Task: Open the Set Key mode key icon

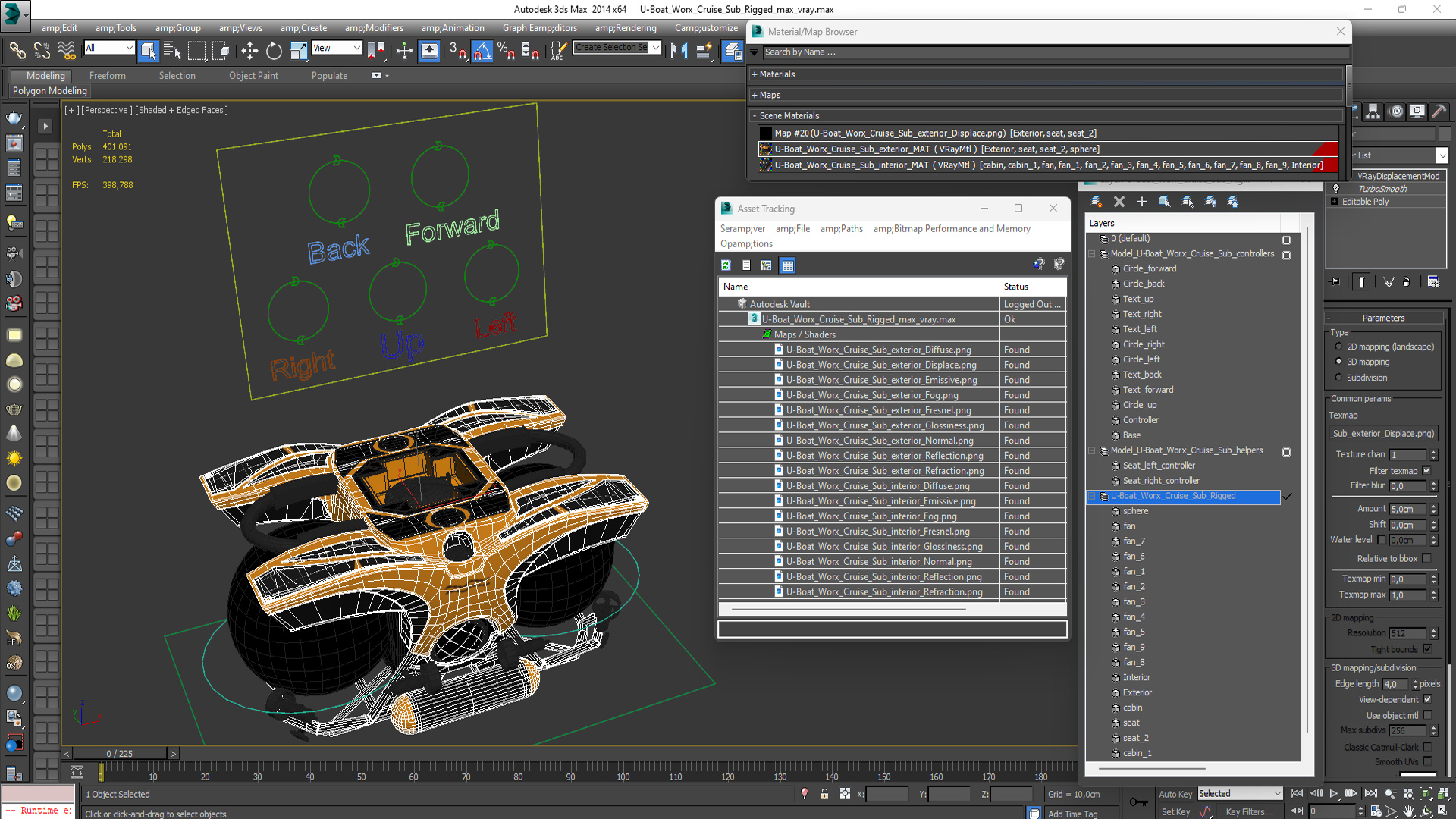Action: point(1138,802)
